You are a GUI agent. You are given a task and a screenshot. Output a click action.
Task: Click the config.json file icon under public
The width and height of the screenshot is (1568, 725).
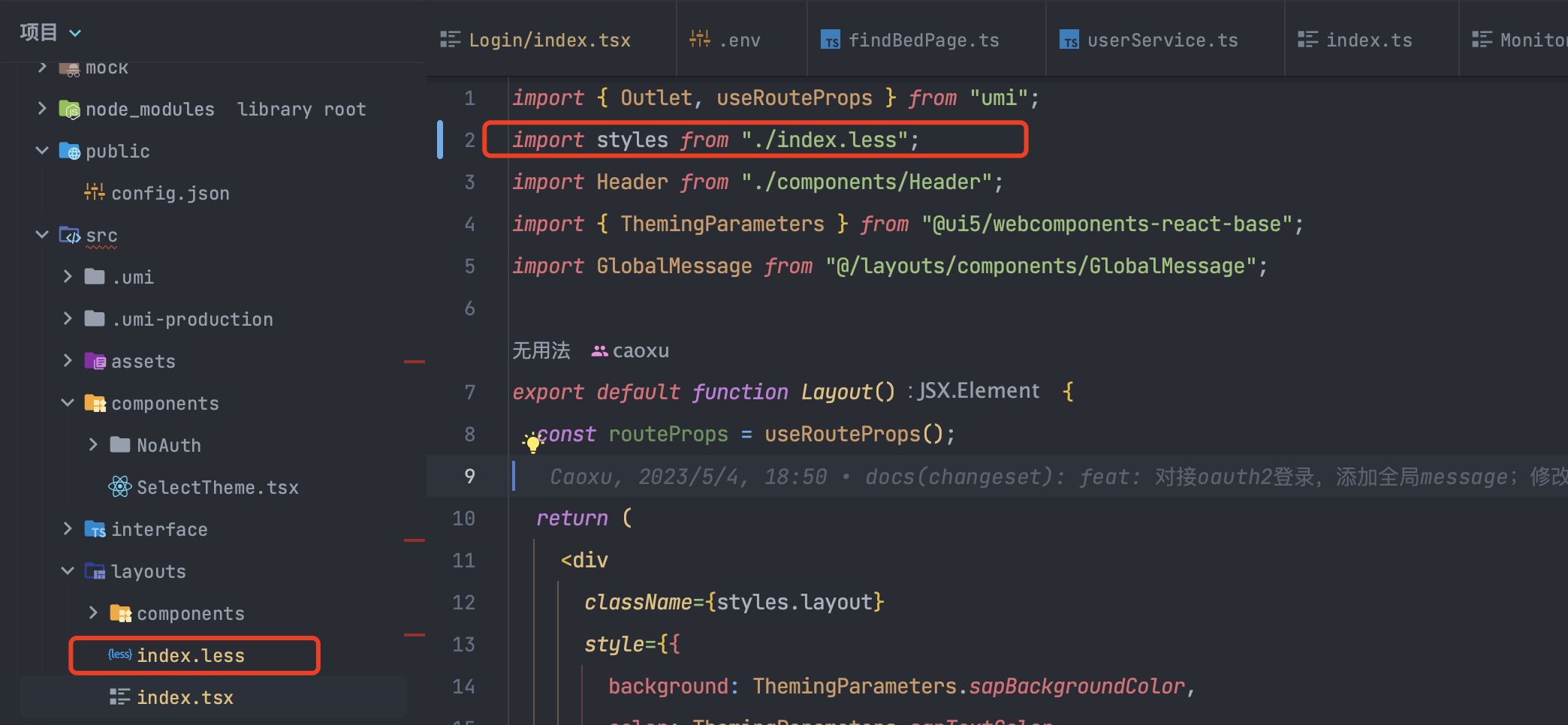click(93, 192)
